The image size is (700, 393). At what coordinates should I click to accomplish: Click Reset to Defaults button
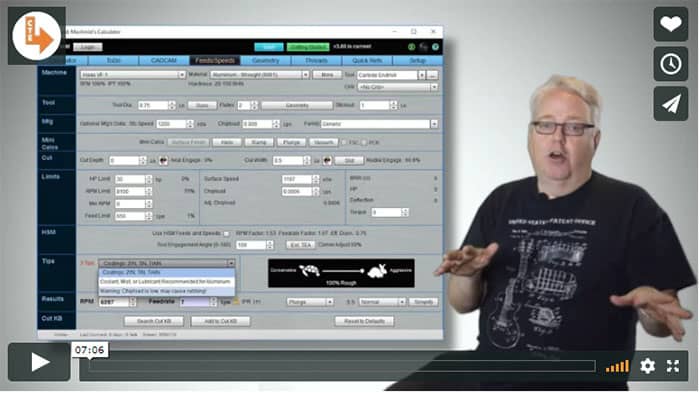364,321
